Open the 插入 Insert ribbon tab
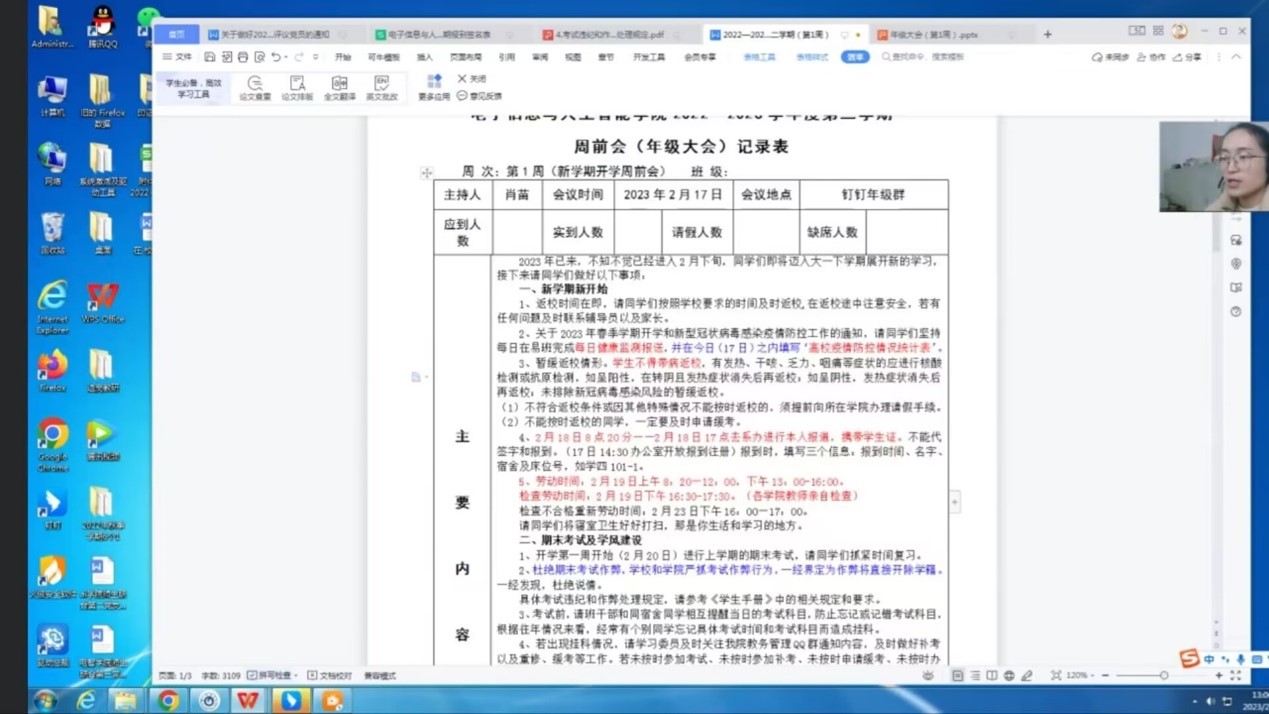The height and width of the screenshot is (714, 1269). click(425, 57)
